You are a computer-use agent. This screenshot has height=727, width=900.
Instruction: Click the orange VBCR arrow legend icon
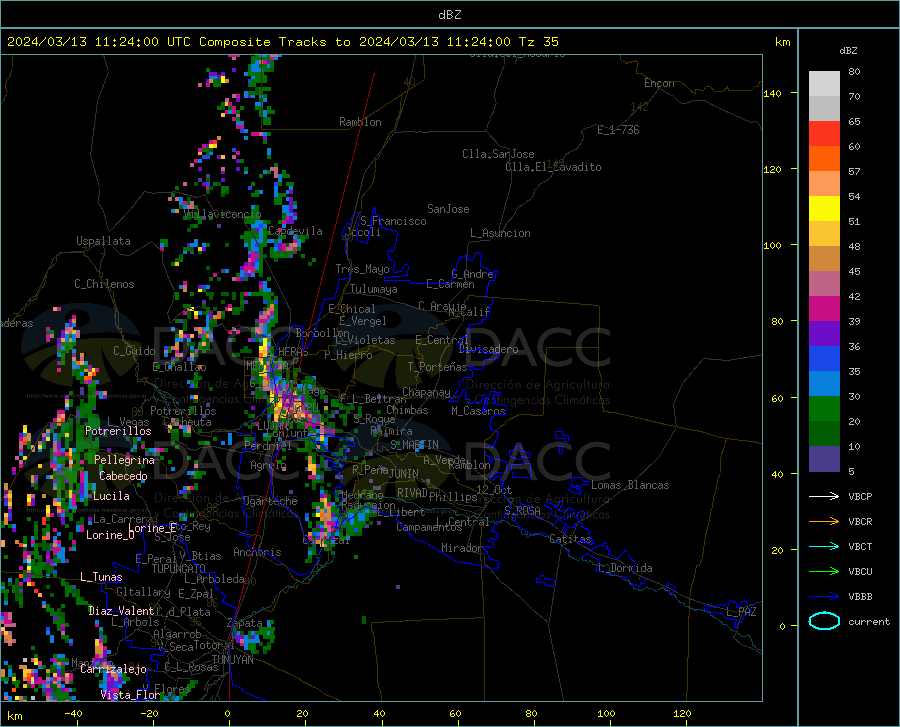pos(824,522)
